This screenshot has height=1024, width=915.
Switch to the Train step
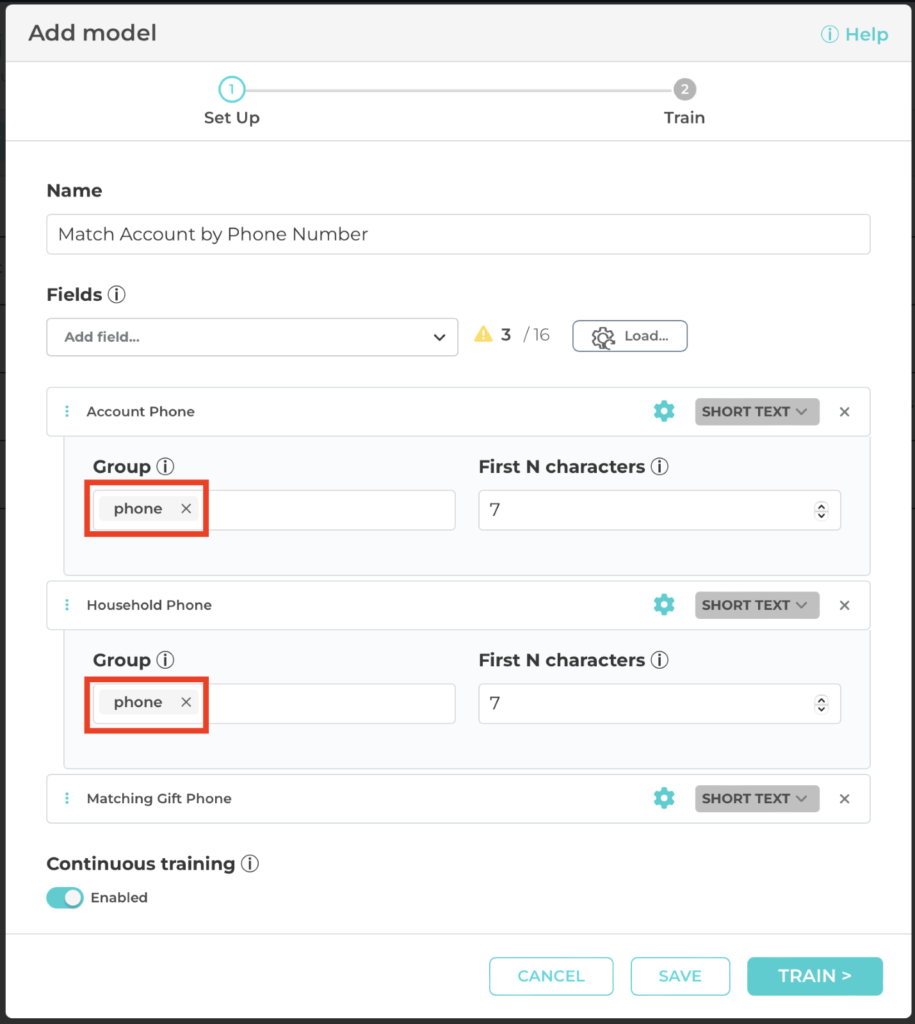(684, 89)
